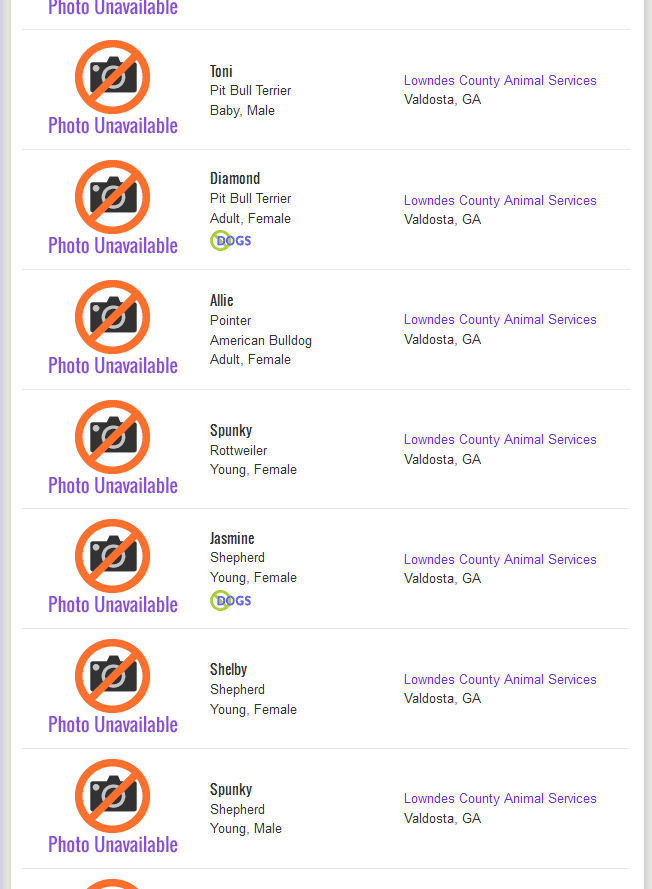Open the pet listing named Jasmine

pyautogui.click(x=232, y=538)
